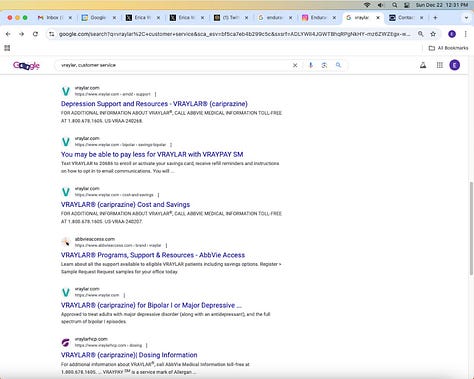Click the V favicon beside VRAYPAY result
Image resolution: width=474 pixels, height=379 pixels.
click(66, 142)
